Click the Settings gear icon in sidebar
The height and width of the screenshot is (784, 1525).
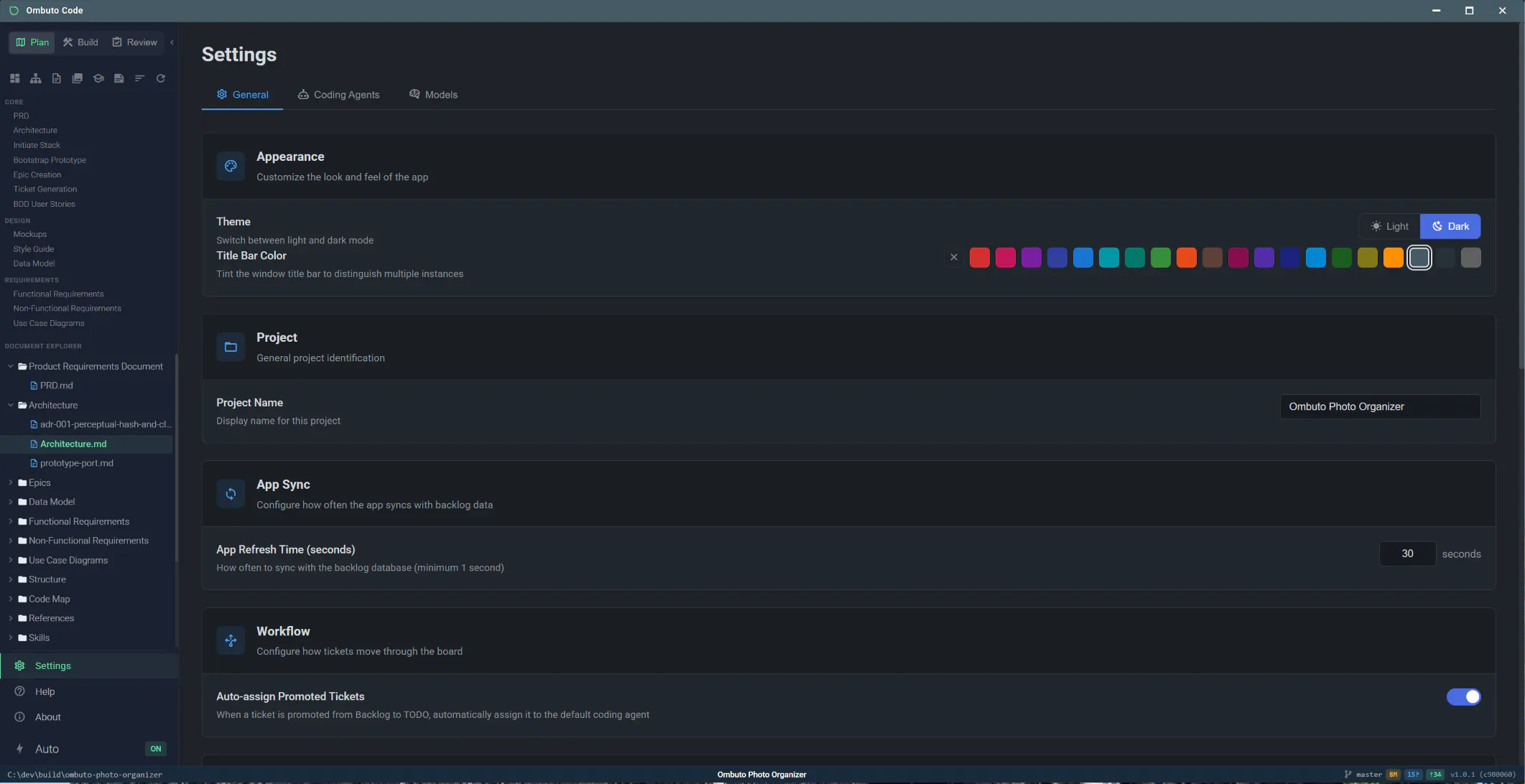pyautogui.click(x=20, y=666)
